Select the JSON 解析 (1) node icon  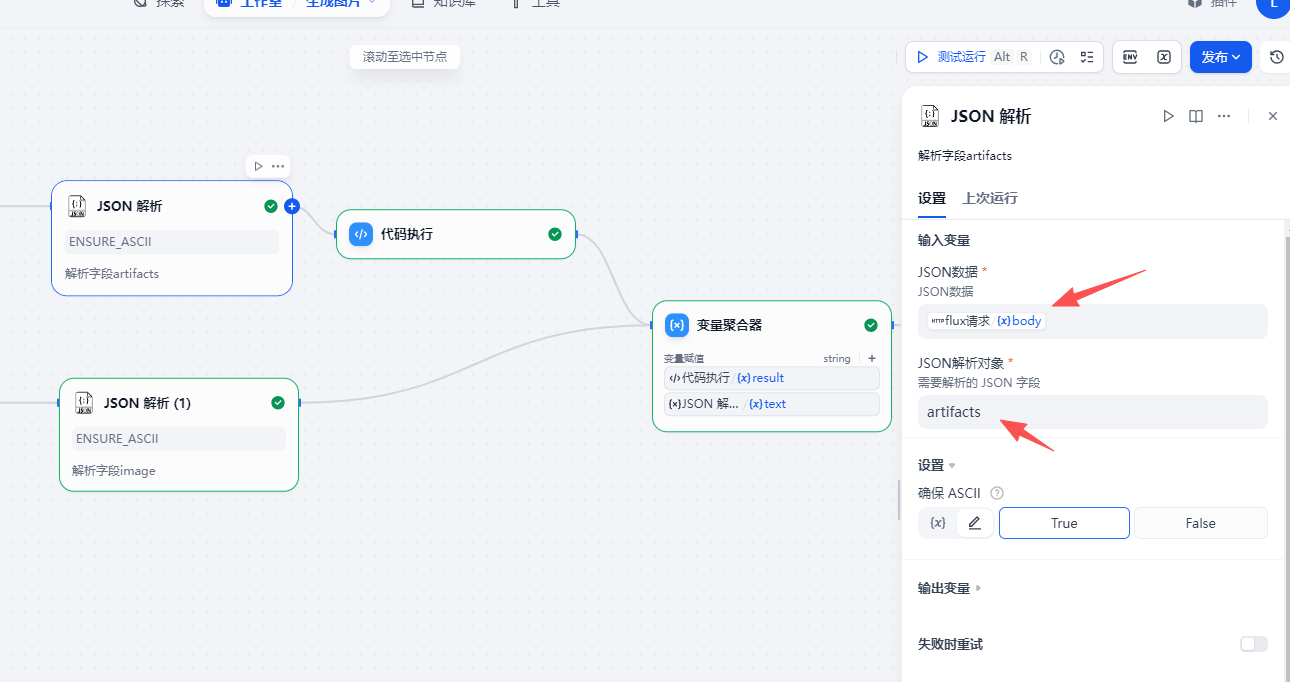(x=84, y=403)
